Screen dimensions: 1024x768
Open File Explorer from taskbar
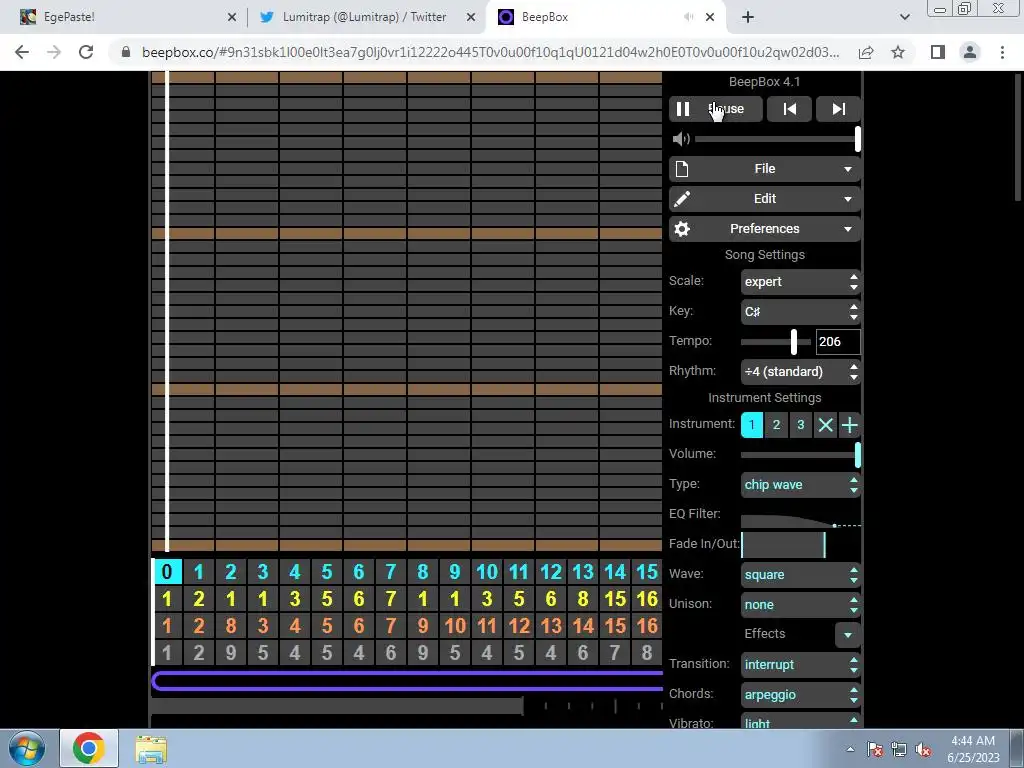point(151,749)
